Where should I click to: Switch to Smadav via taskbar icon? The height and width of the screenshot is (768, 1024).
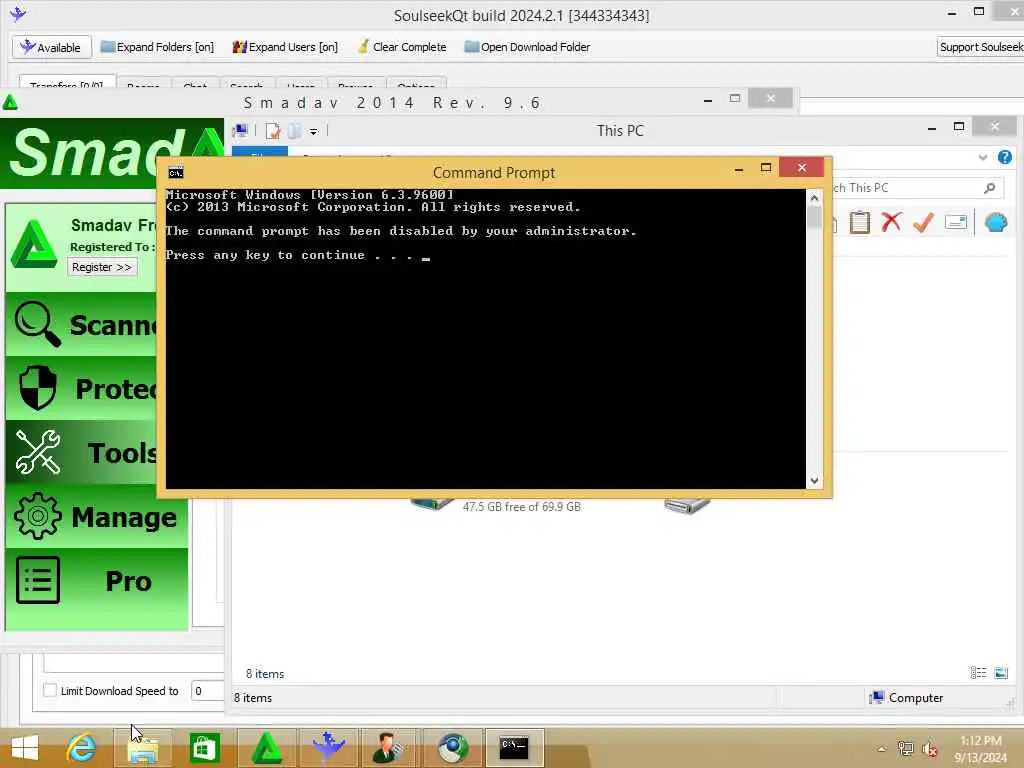[x=266, y=748]
